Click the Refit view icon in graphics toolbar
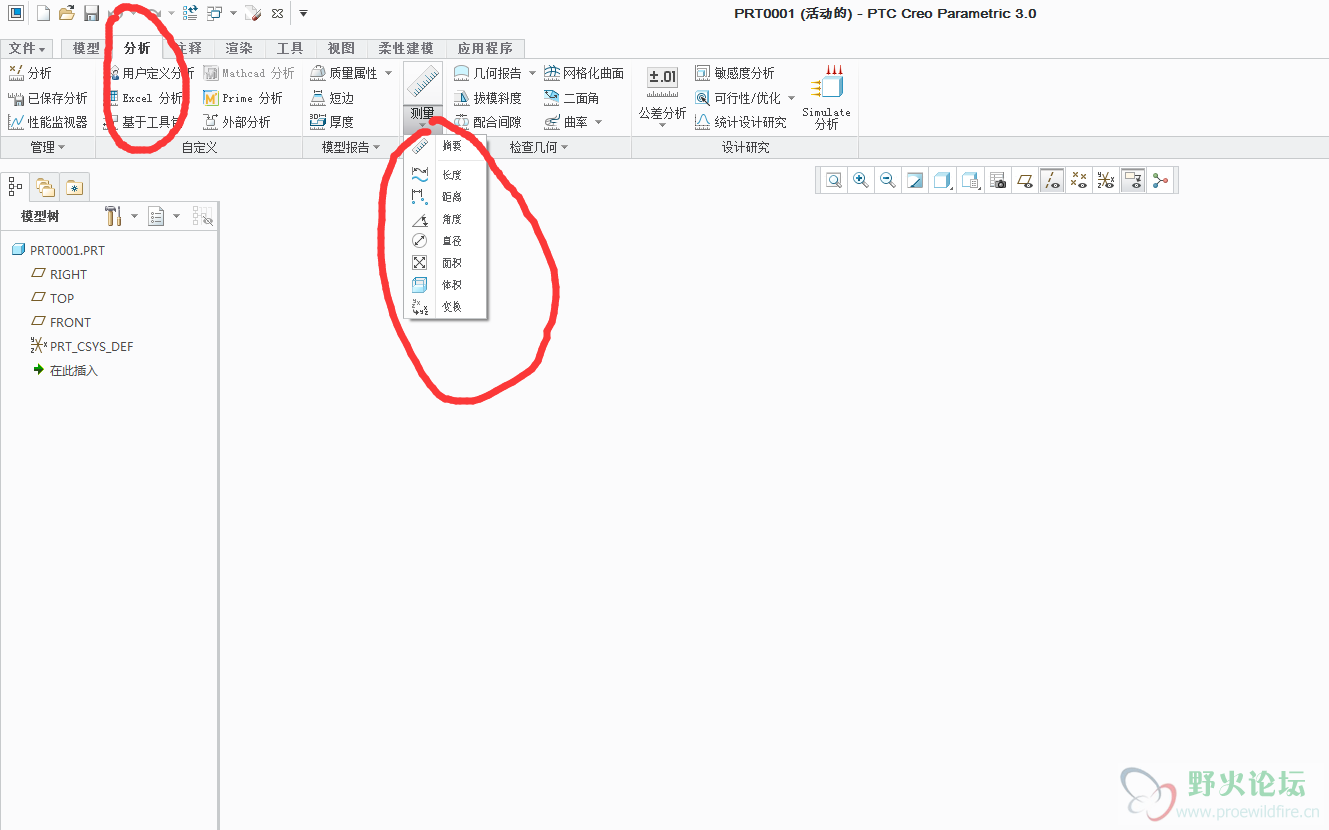This screenshot has width=1329, height=830. click(x=834, y=180)
